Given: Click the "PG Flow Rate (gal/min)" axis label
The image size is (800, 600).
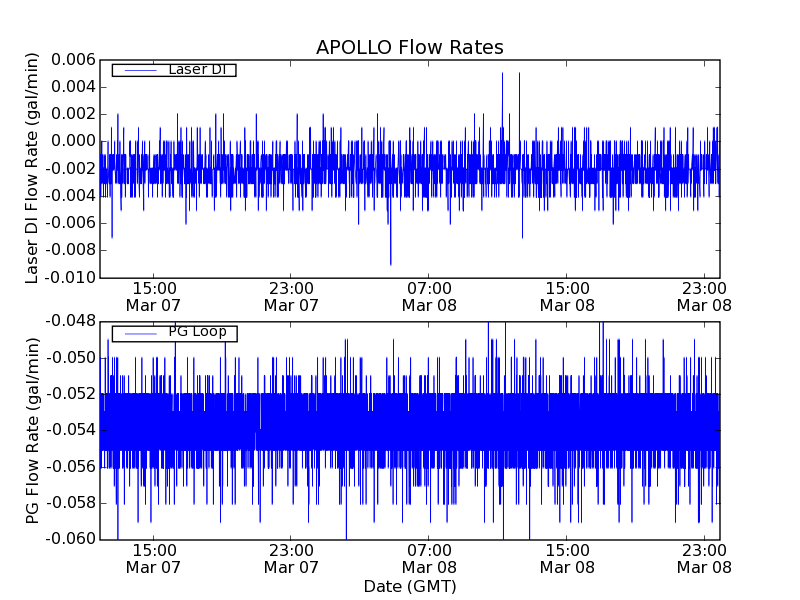Looking at the screenshot, I should coord(33,430).
